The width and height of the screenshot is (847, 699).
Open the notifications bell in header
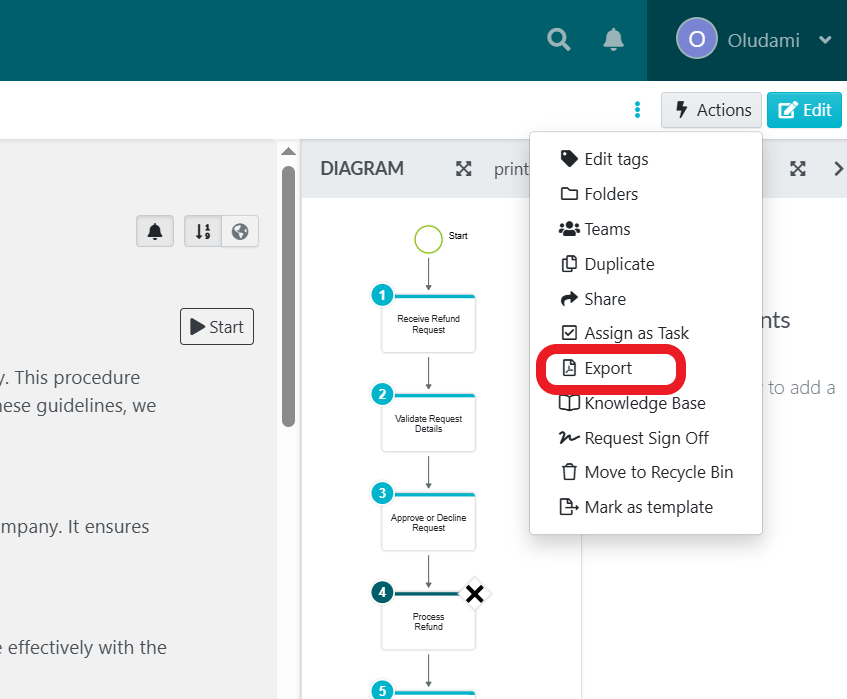pyautogui.click(x=613, y=40)
